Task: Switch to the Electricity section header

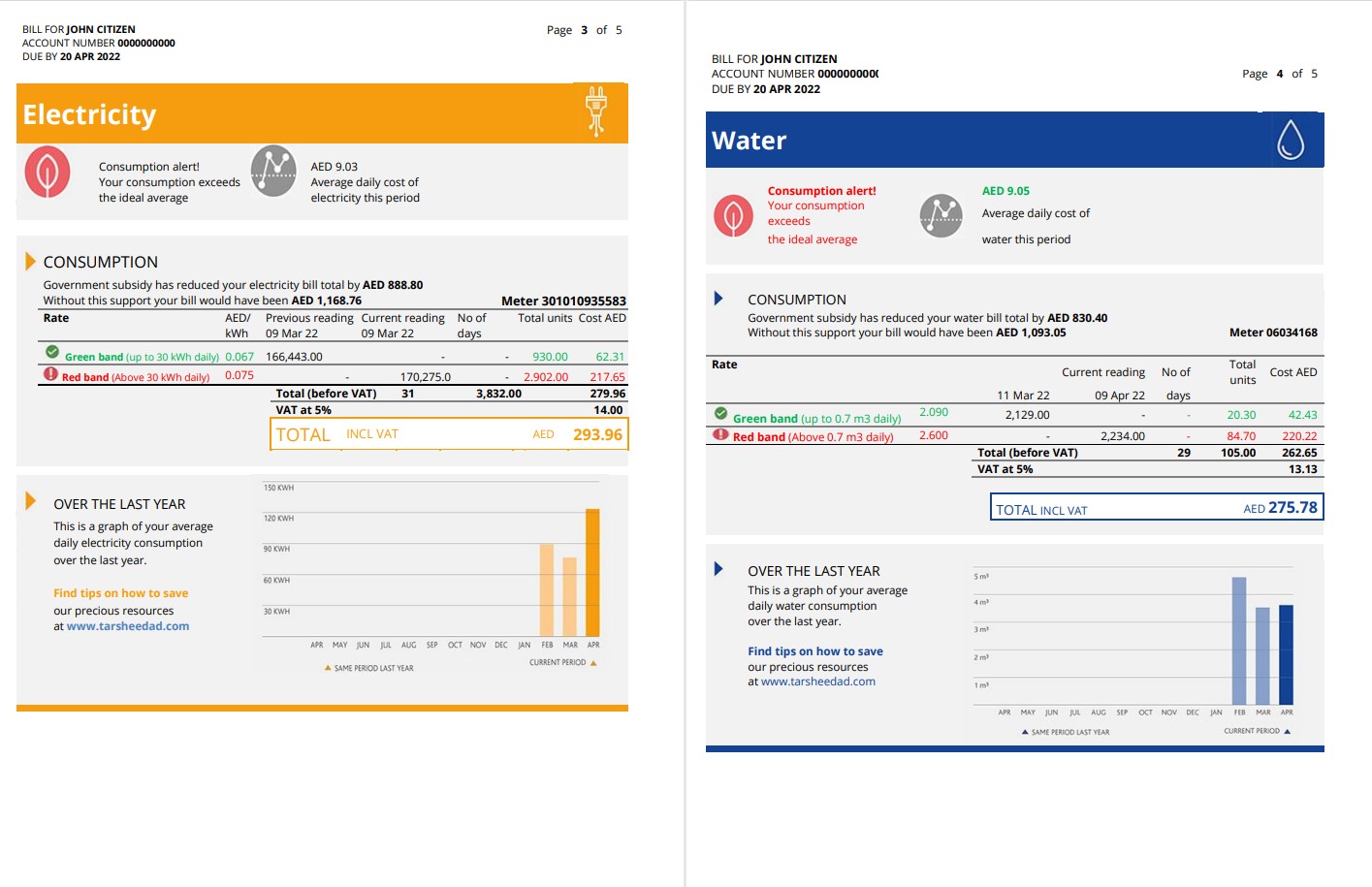Action: click(89, 113)
